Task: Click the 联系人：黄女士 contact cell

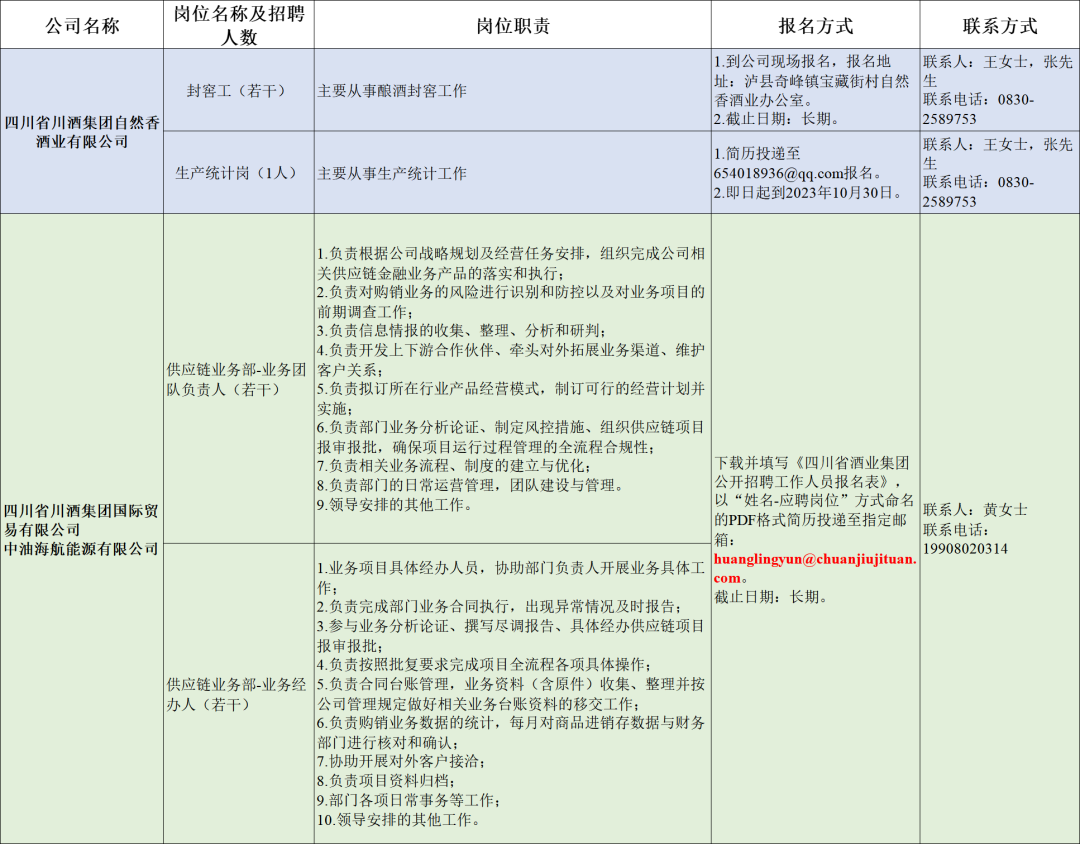Action: 999,529
